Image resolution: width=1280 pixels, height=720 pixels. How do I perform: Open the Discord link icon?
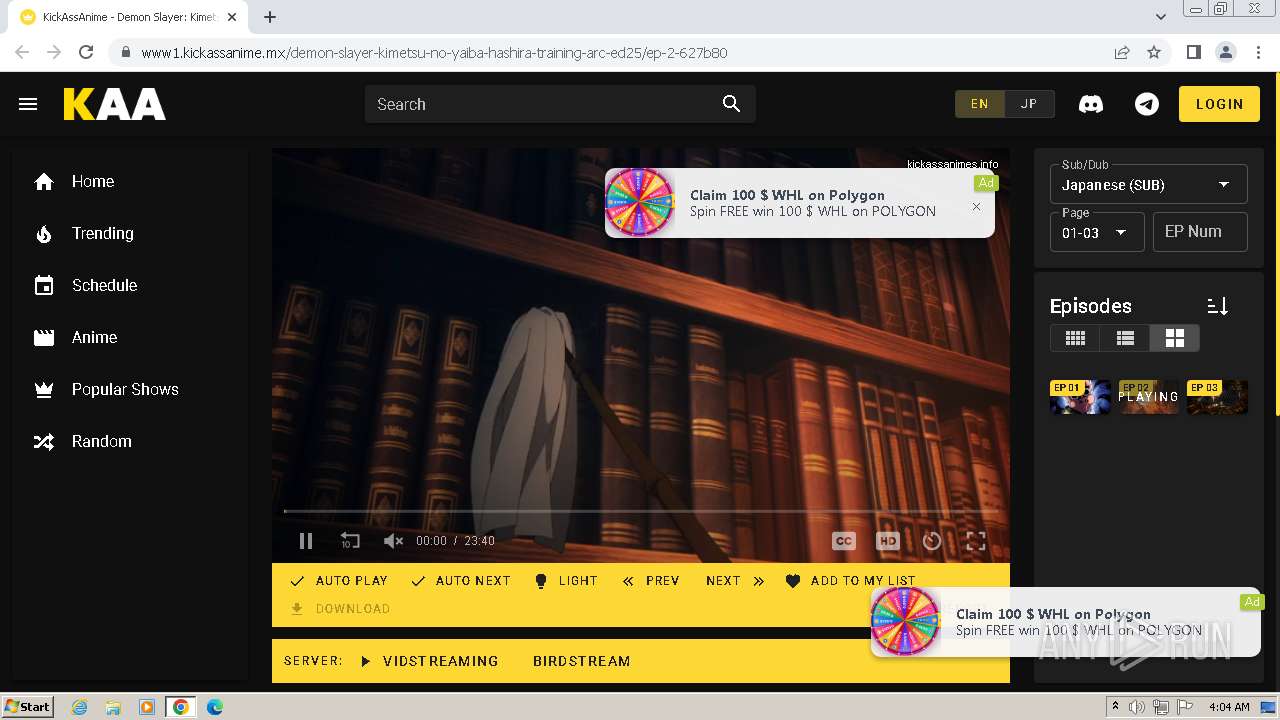coord(1091,104)
